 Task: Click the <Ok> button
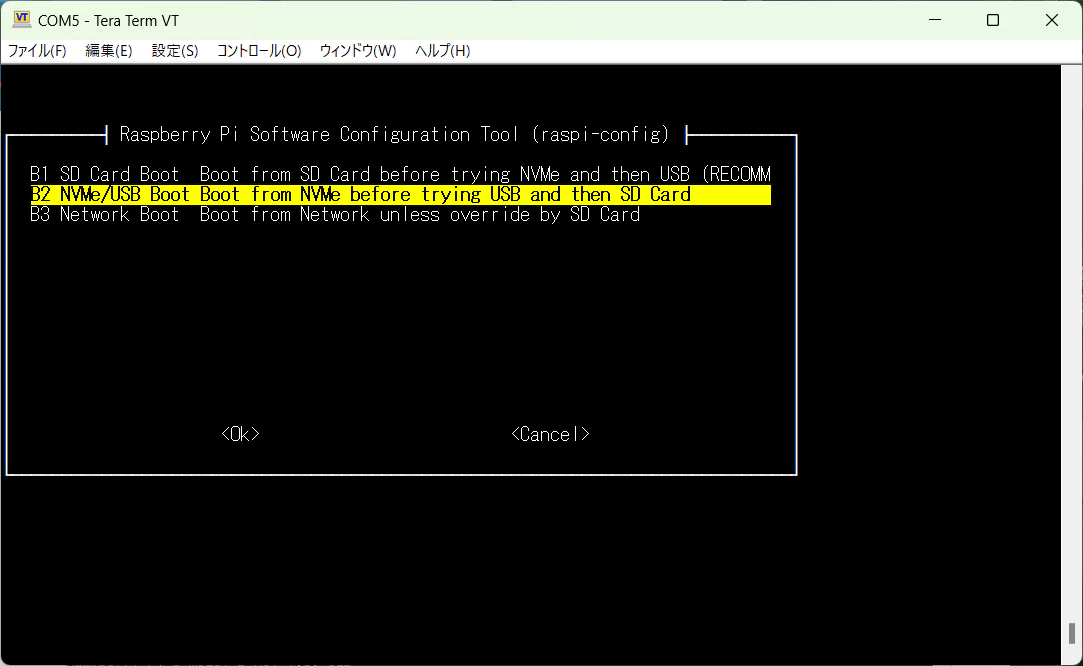[240, 434]
